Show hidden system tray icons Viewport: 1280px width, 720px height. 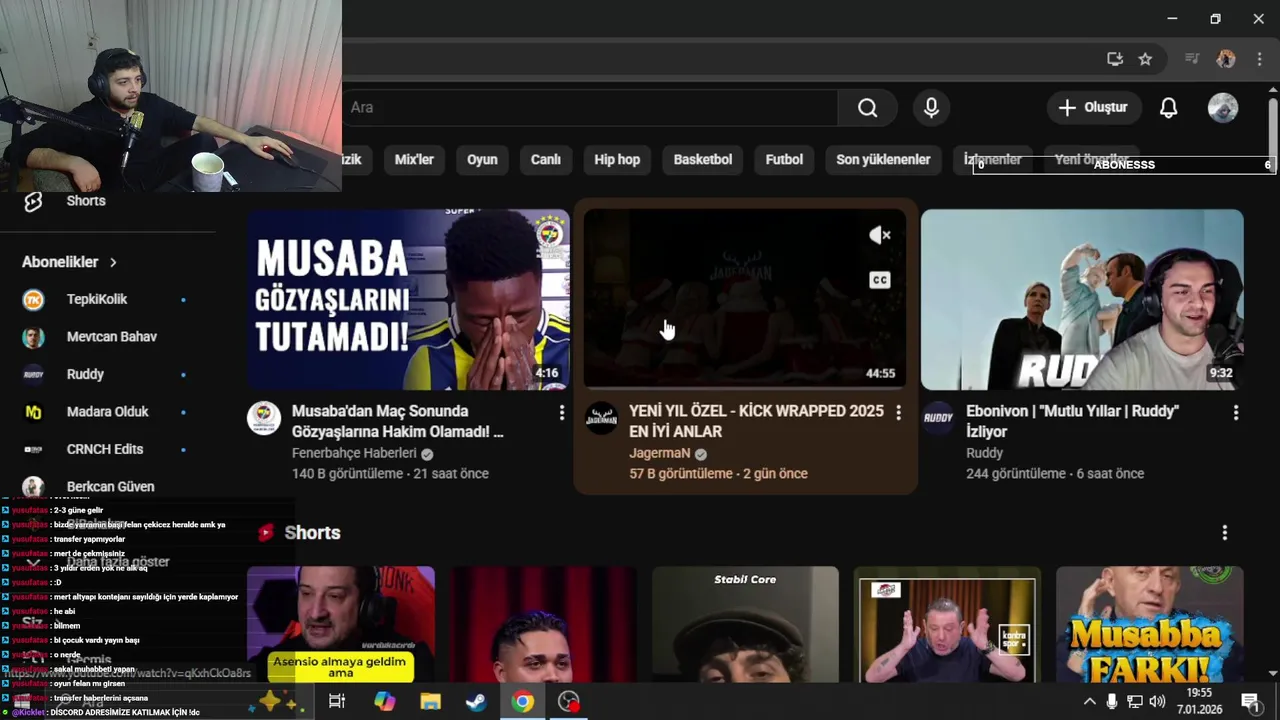coord(1089,702)
